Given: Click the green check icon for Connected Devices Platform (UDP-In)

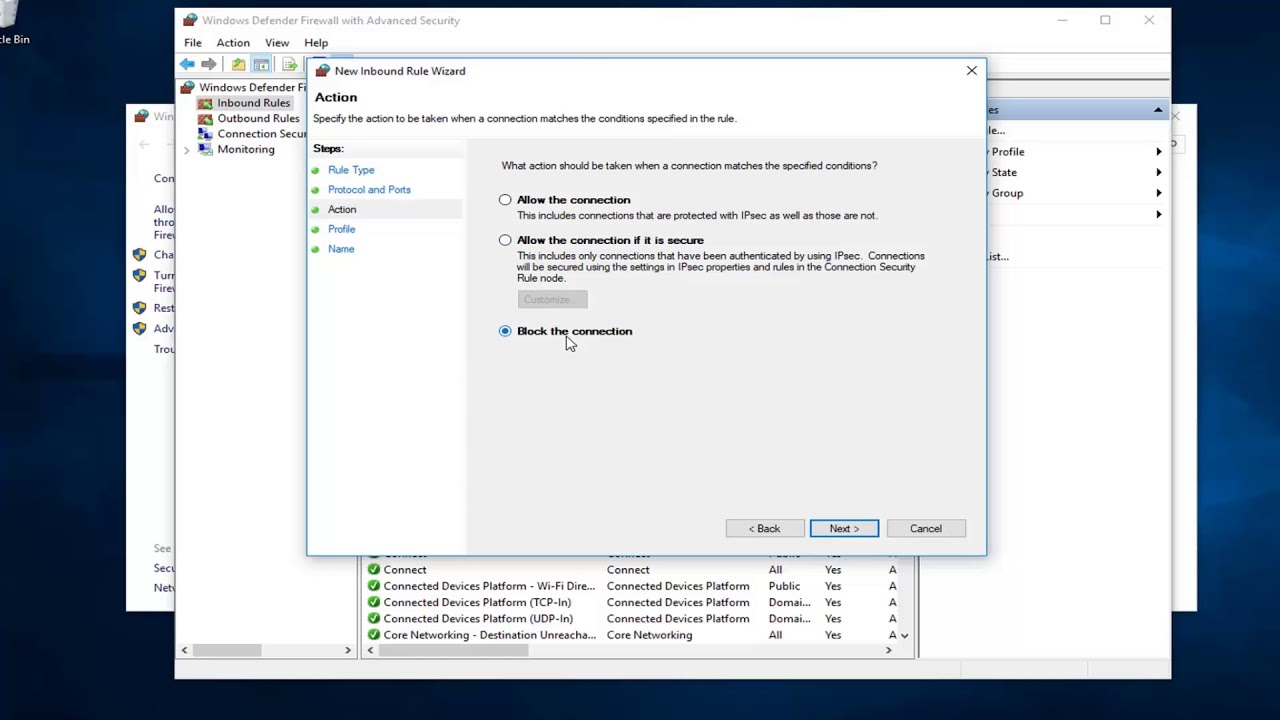Looking at the screenshot, I should [x=373, y=618].
